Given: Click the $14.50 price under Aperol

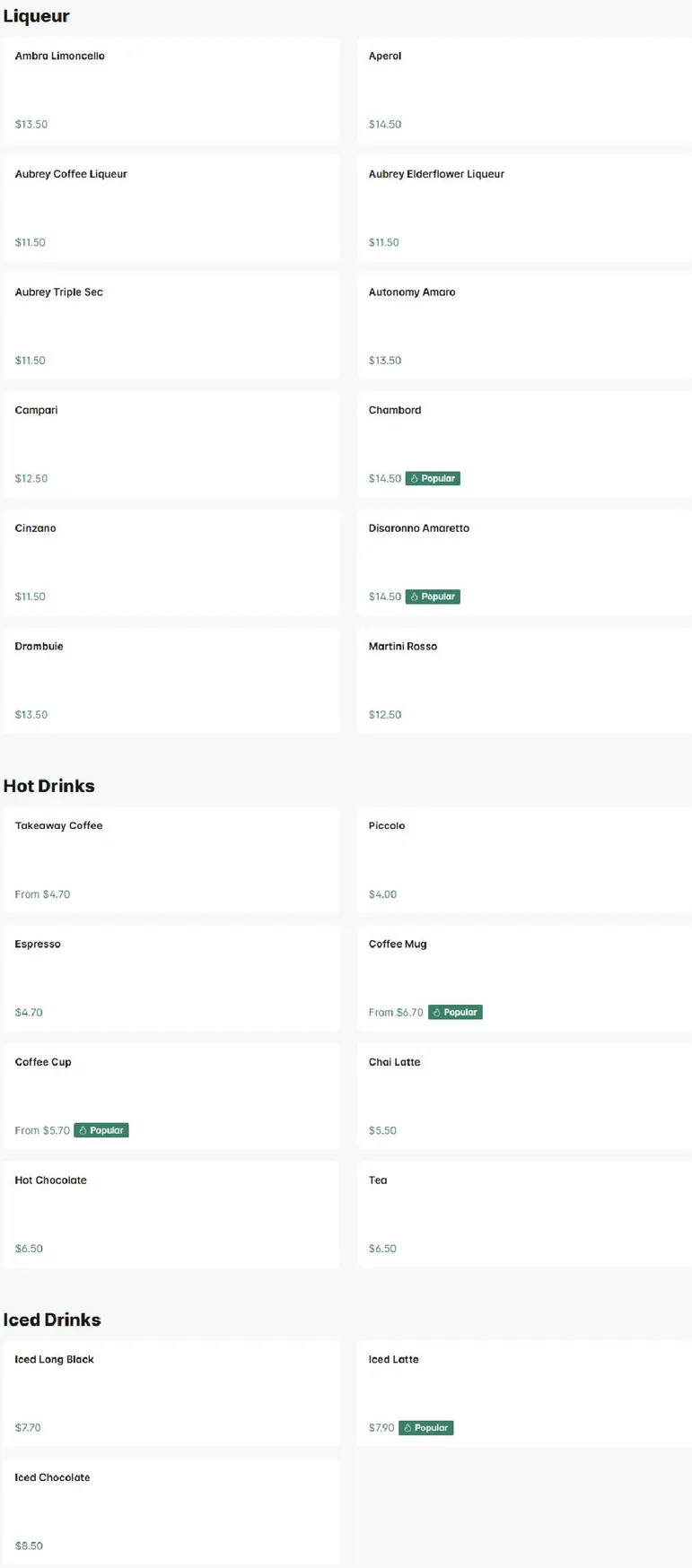Looking at the screenshot, I should pos(385,124).
